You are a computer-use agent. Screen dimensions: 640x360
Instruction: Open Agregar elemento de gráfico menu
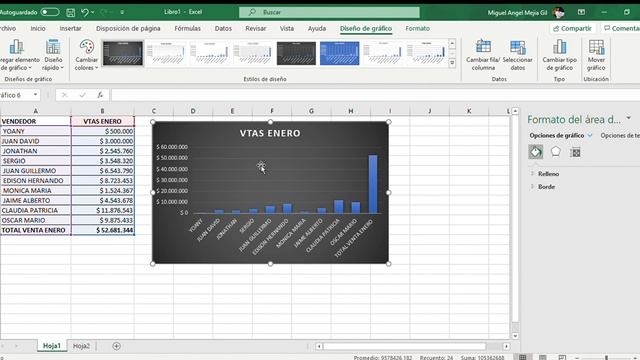[x=17, y=55]
